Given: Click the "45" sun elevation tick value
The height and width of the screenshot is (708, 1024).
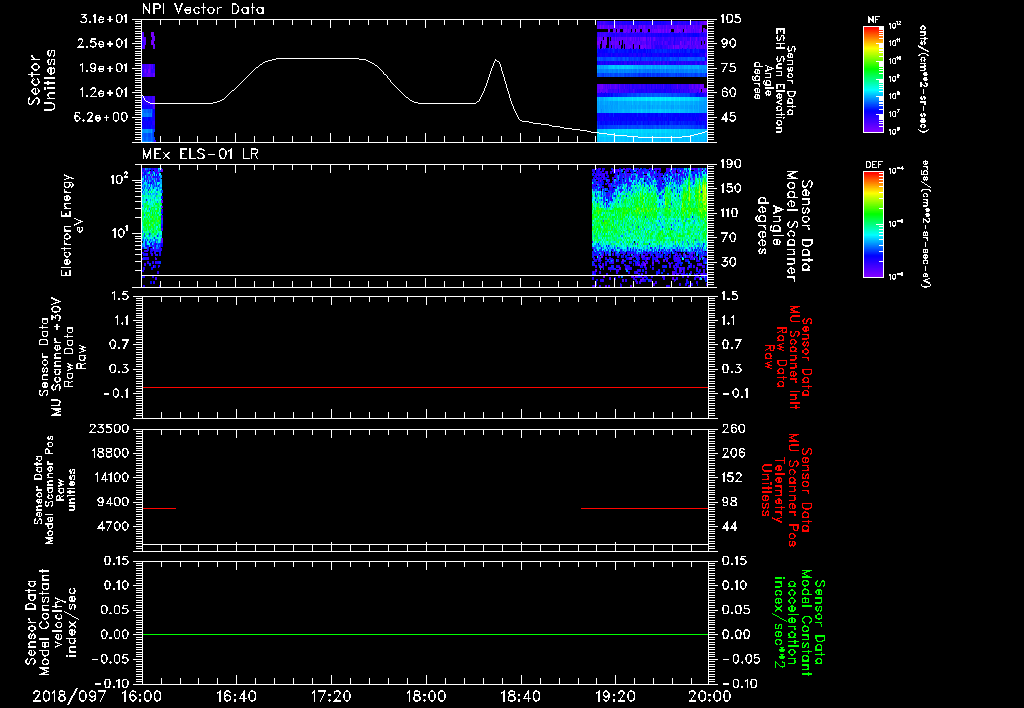Looking at the screenshot, I should tap(728, 118).
